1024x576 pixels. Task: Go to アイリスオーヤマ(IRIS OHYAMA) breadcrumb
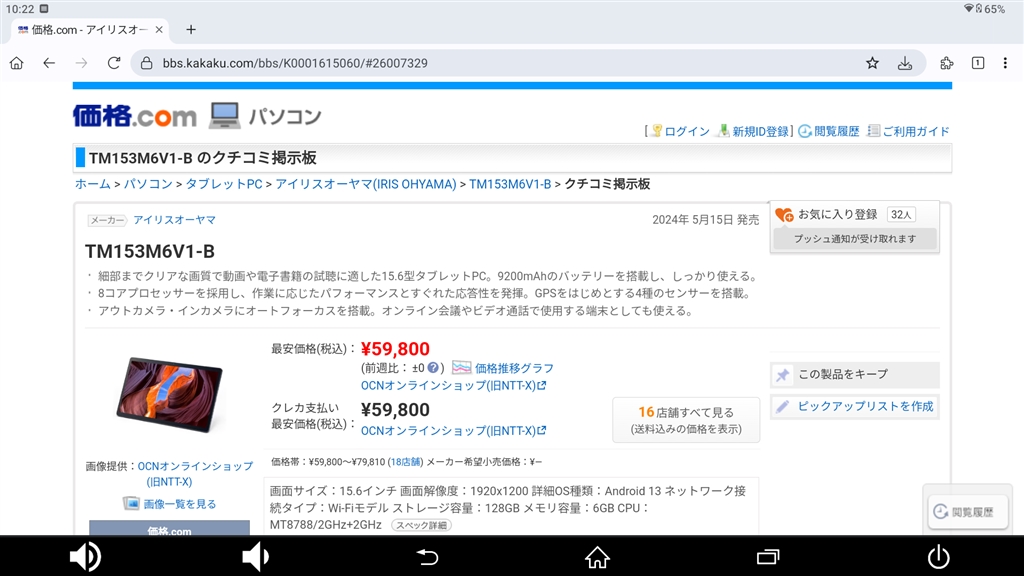pyautogui.click(x=366, y=184)
